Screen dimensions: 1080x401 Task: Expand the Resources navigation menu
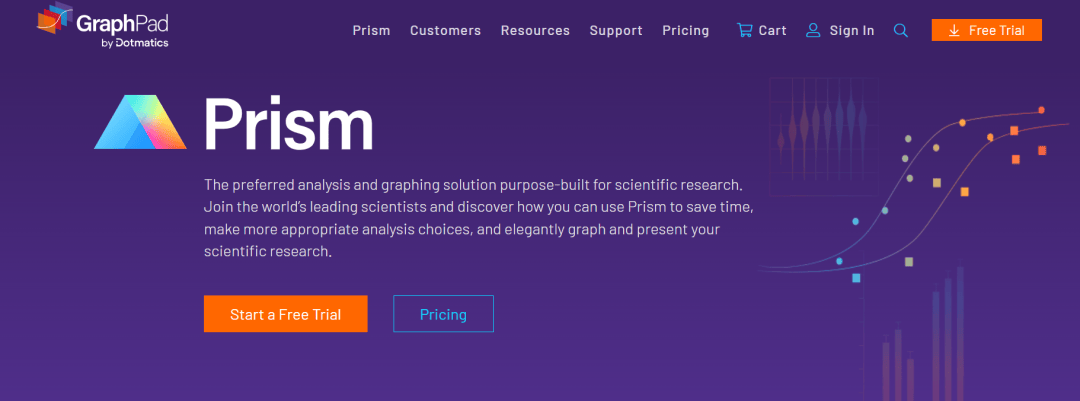click(x=535, y=30)
